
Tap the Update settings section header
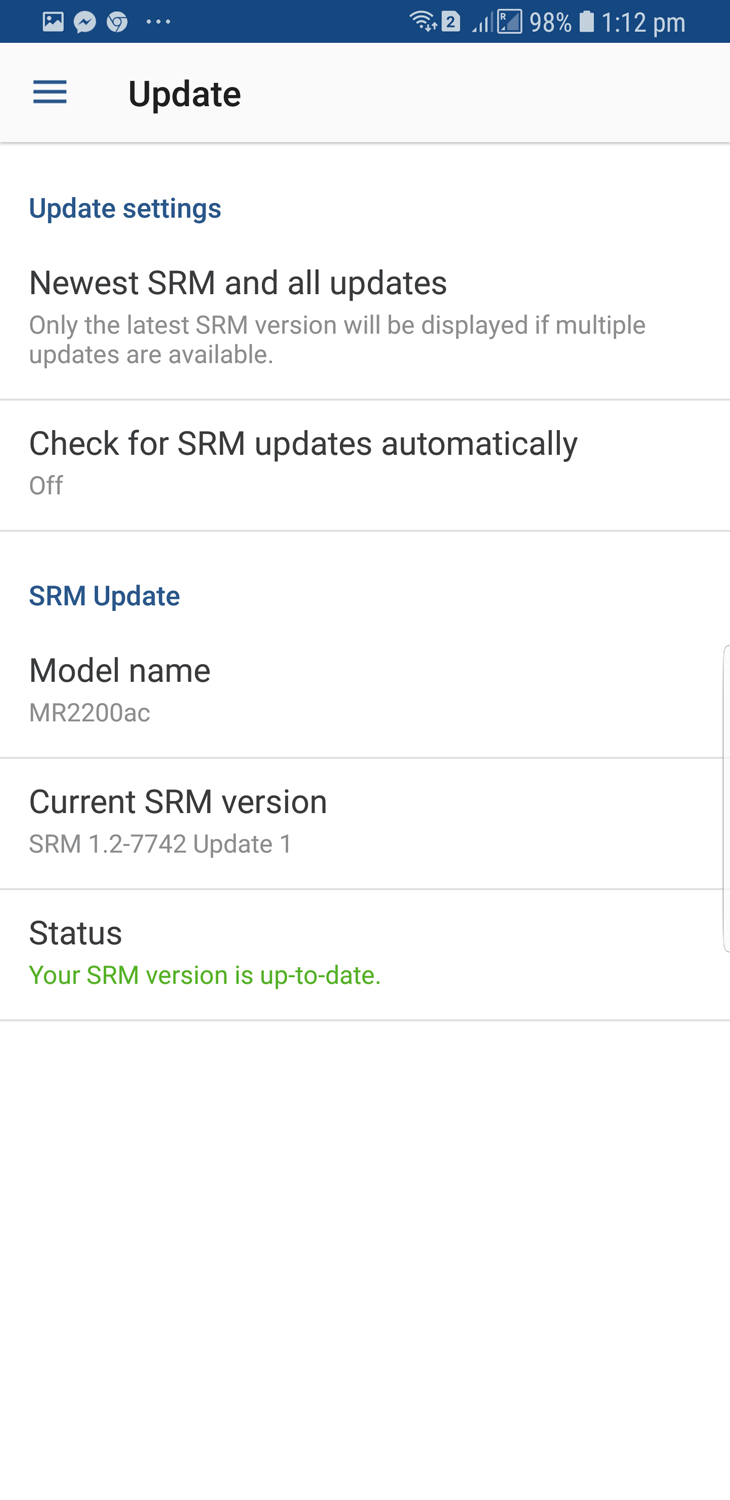(125, 208)
